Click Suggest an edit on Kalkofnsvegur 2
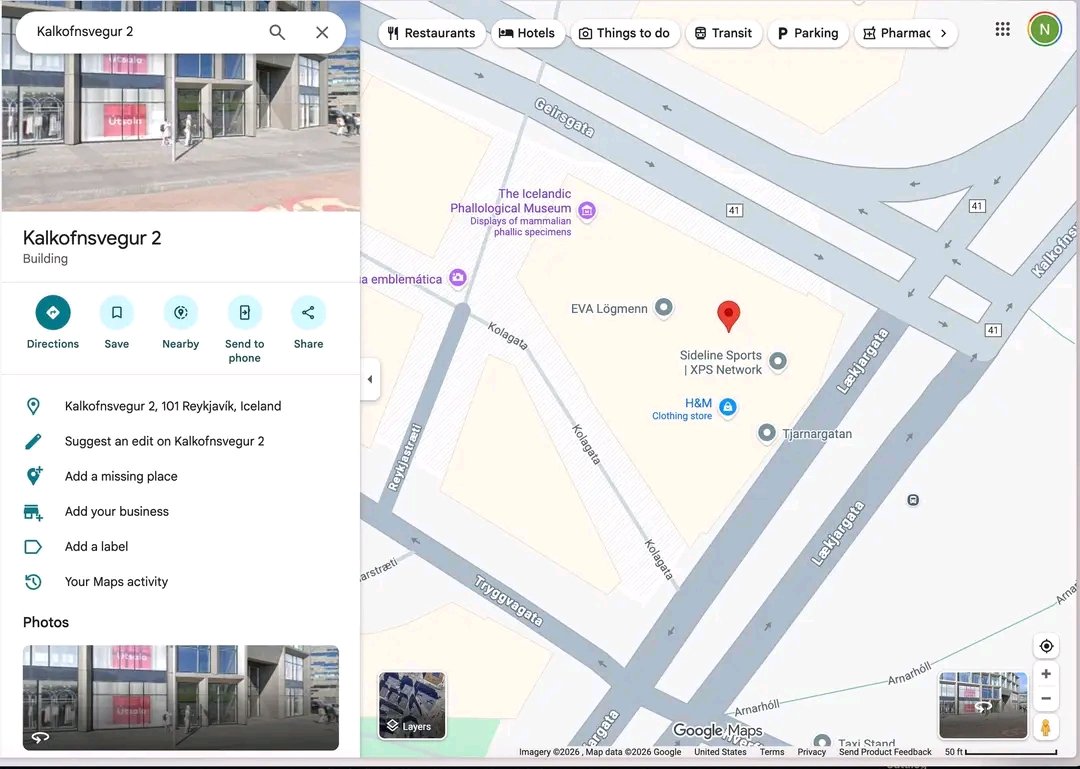The width and height of the screenshot is (1080, 769). [x=165, y=441]
